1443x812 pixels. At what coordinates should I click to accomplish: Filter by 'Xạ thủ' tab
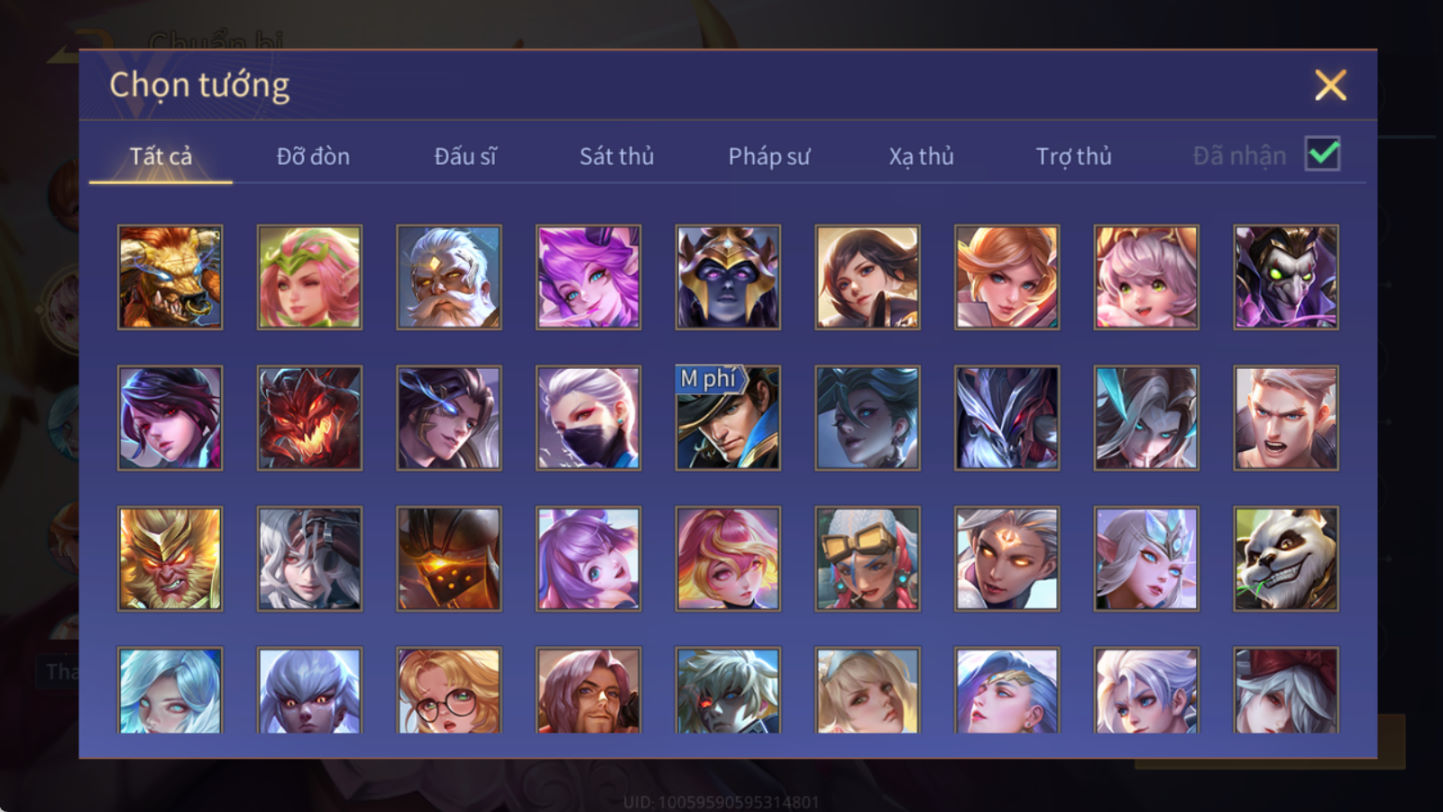coord(921,156)
